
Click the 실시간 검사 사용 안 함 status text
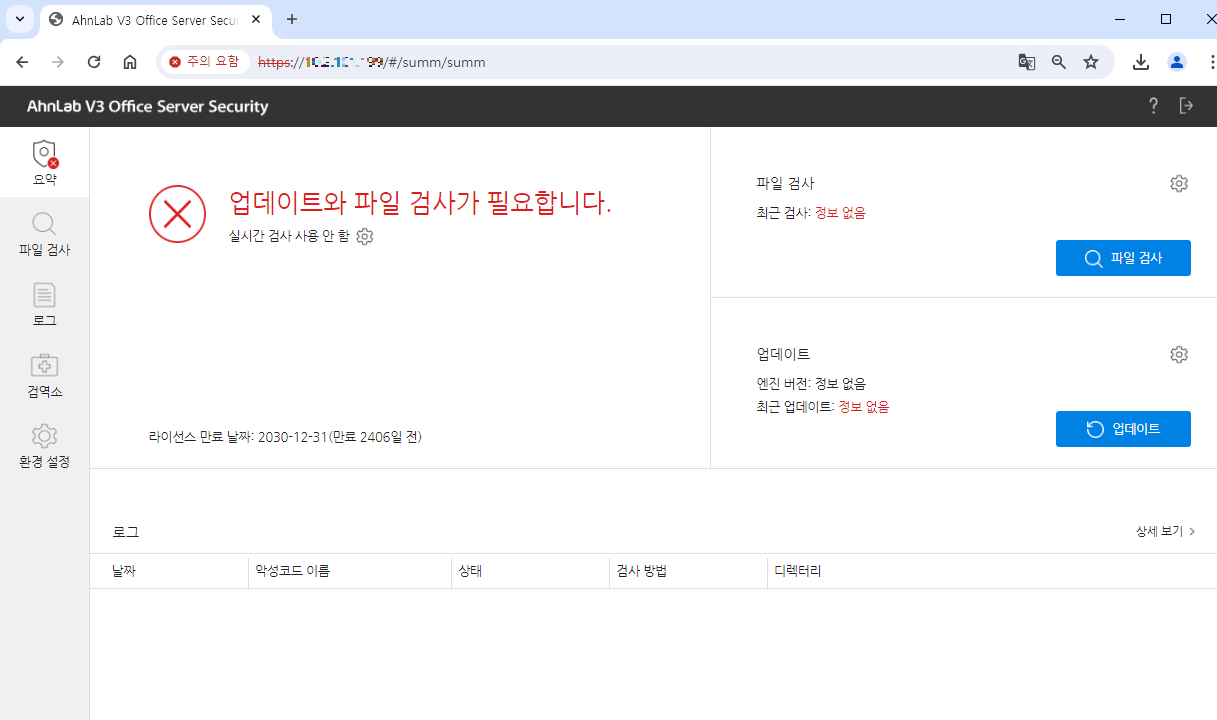pos(289,236)
